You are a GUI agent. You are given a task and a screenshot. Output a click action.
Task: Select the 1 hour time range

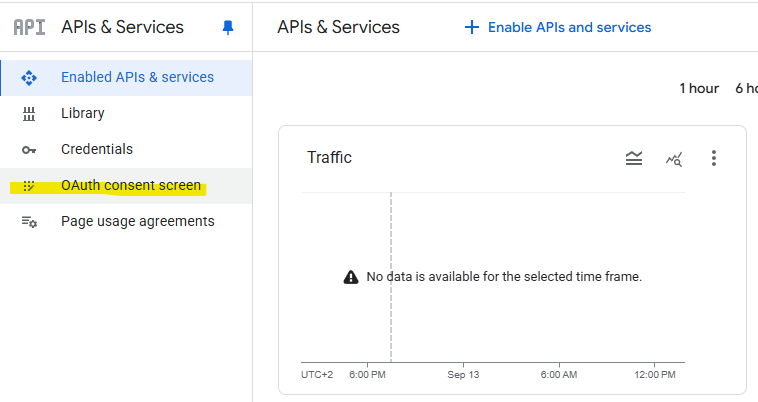coord(699,88)
